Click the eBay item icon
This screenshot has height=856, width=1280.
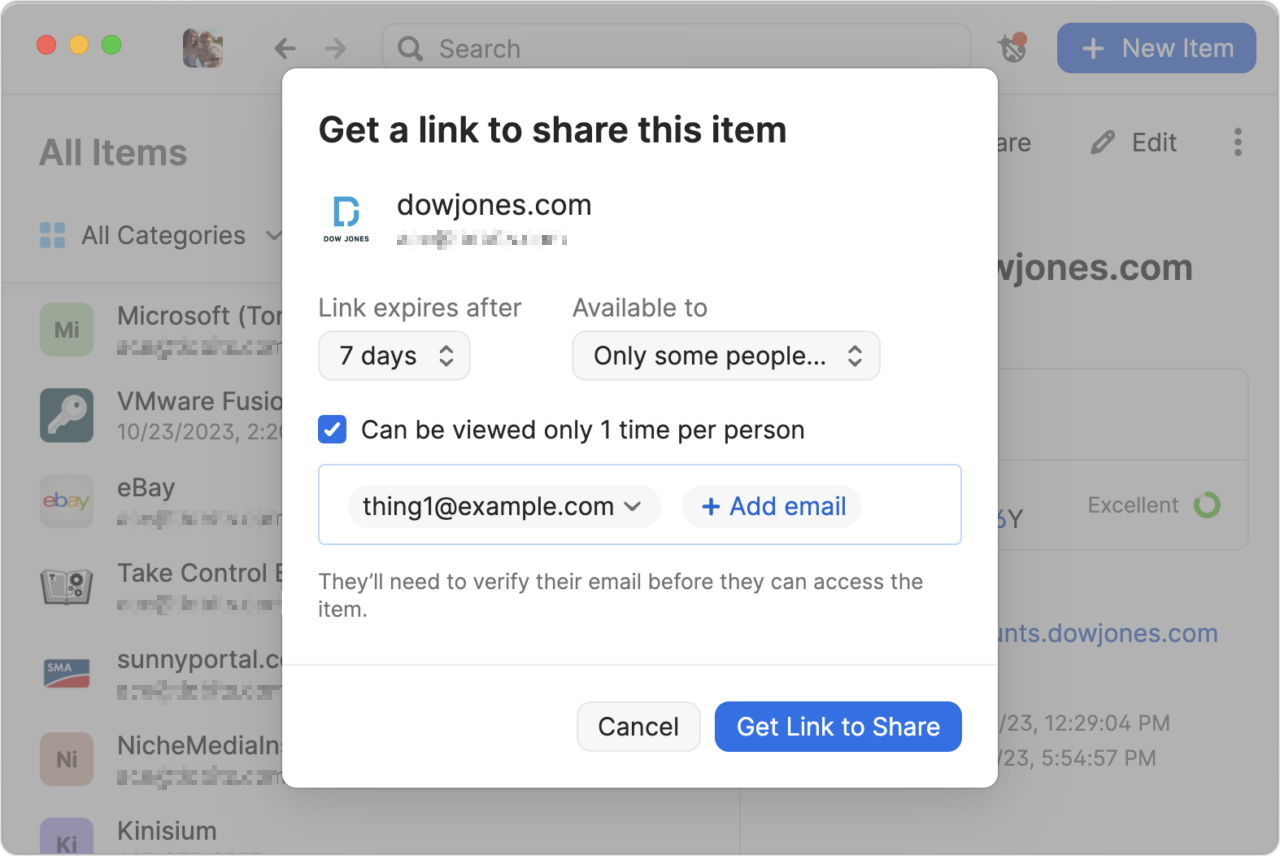(x=67, y=501)
